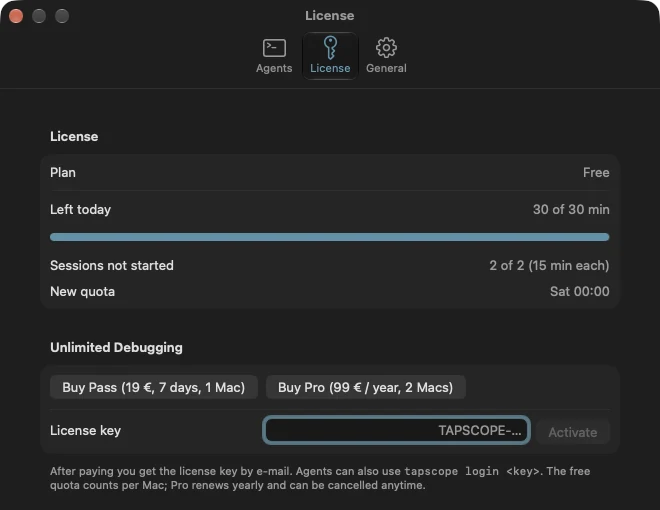Screen dimensions: 660x510
Task: Click the 'Free' plan value
Action: pos(596,173)
